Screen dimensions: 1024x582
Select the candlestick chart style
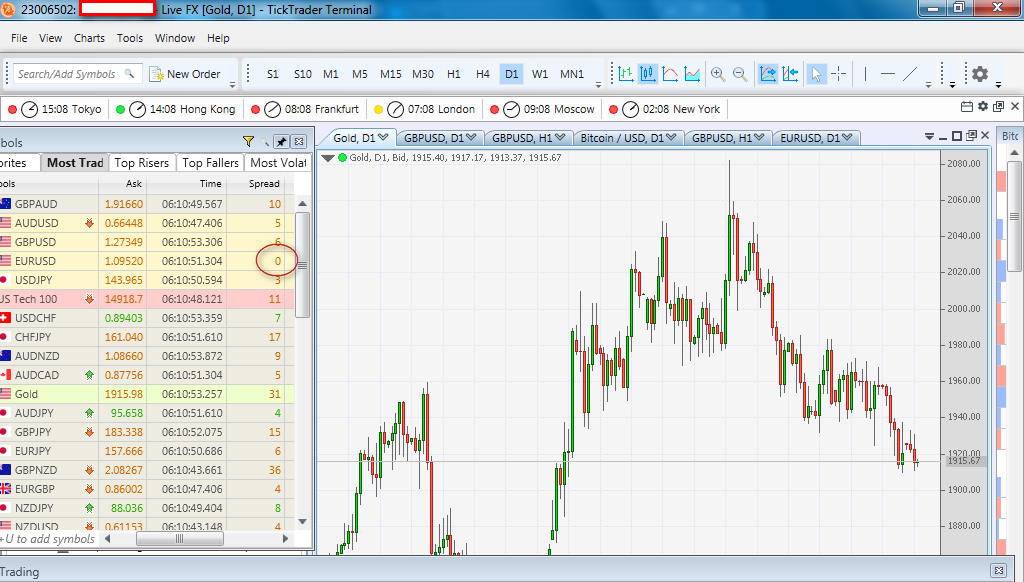click(x=648, y=74)
